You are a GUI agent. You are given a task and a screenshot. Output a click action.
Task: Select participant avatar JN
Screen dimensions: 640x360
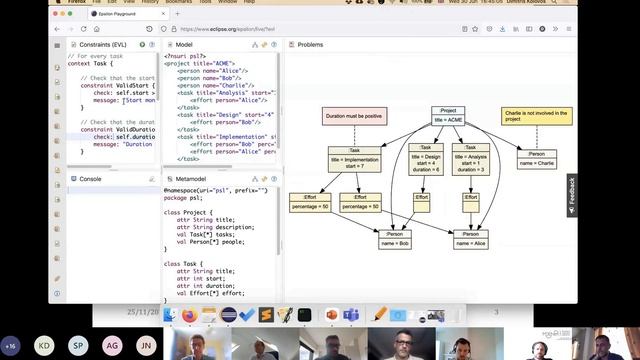coord(146,346)
